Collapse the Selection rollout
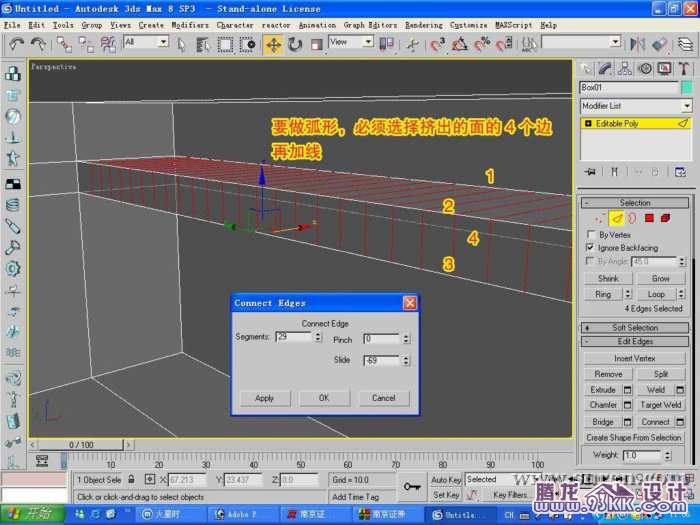Image resolution: width=700 pixels, height=525 pixels. [x=635, y=203]
